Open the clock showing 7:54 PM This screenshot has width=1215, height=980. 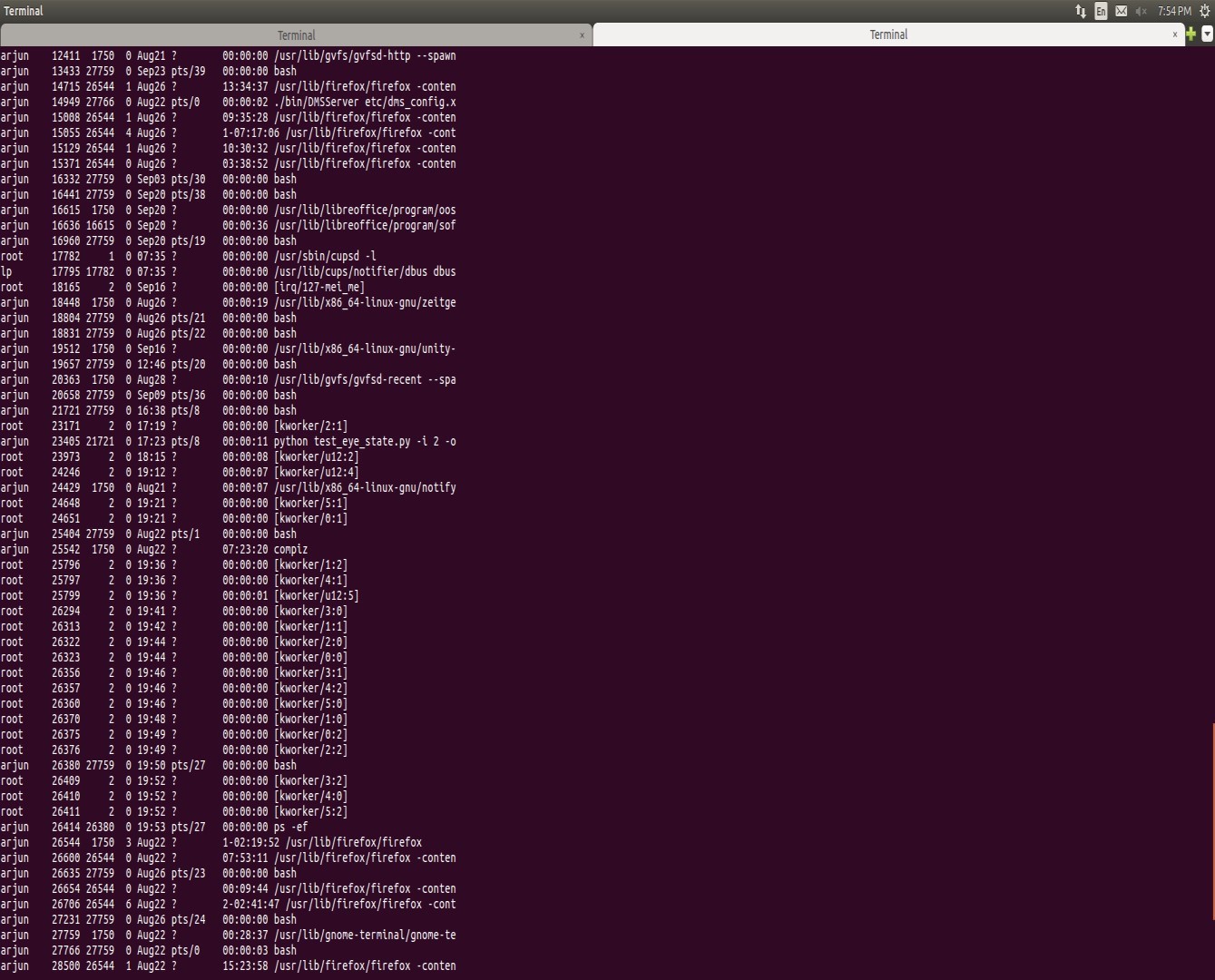(x=1174, y=11)
